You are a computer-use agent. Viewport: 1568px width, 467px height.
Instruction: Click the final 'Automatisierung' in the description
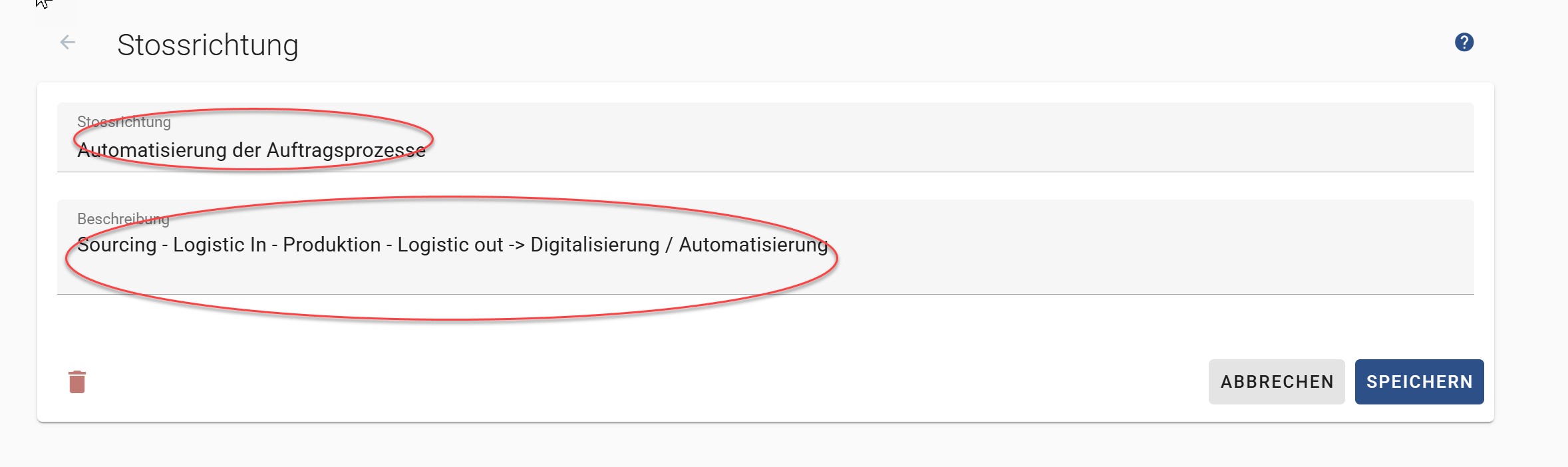(753, 245)
